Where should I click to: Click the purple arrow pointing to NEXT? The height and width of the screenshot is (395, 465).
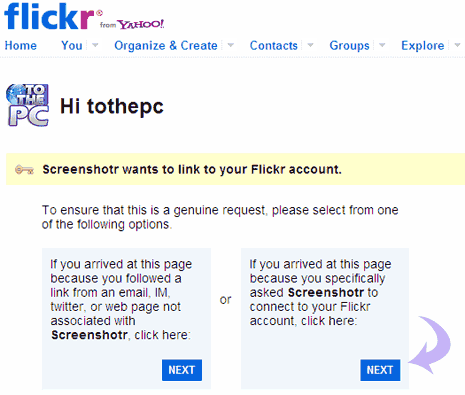click(x=430, y=344)
